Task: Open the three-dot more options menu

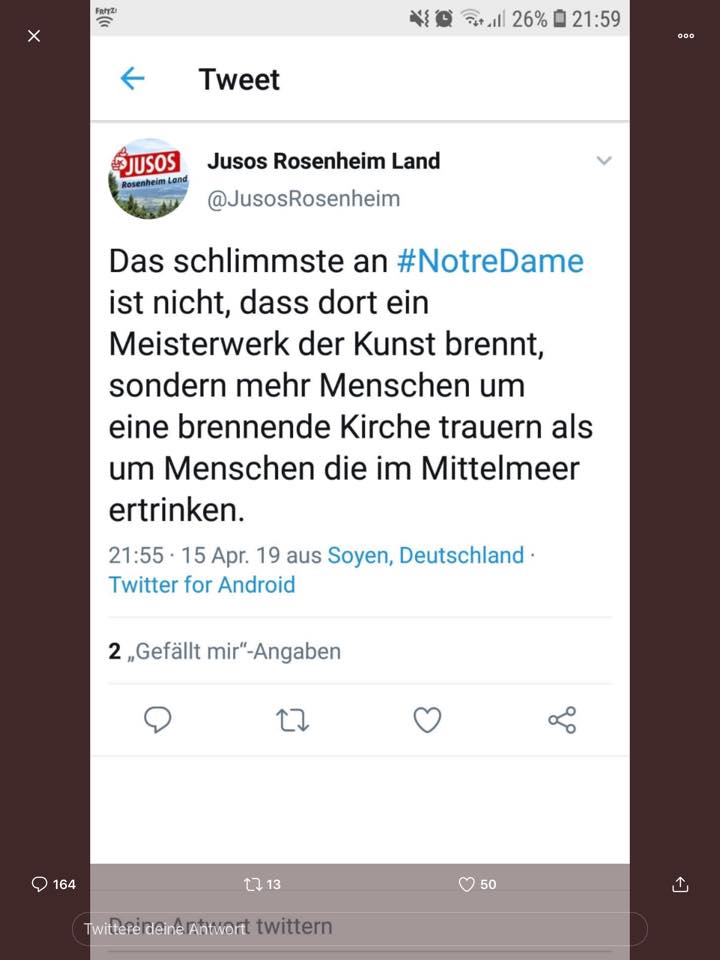Action: click(686, 36)
